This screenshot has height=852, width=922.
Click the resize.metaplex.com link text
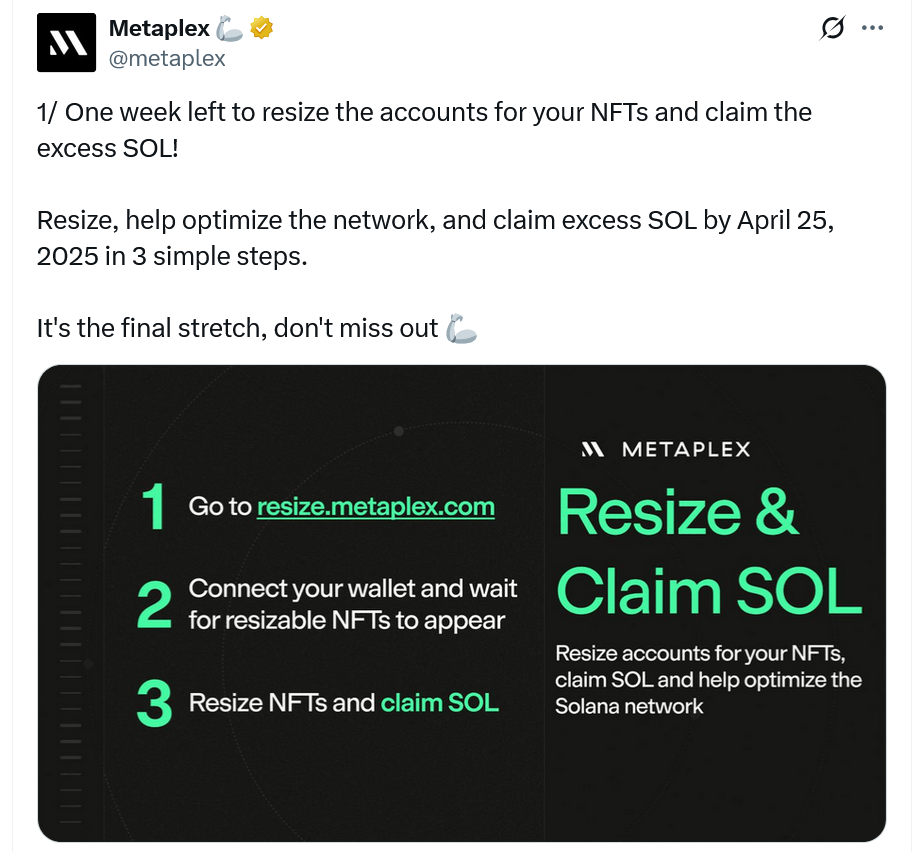375,507
